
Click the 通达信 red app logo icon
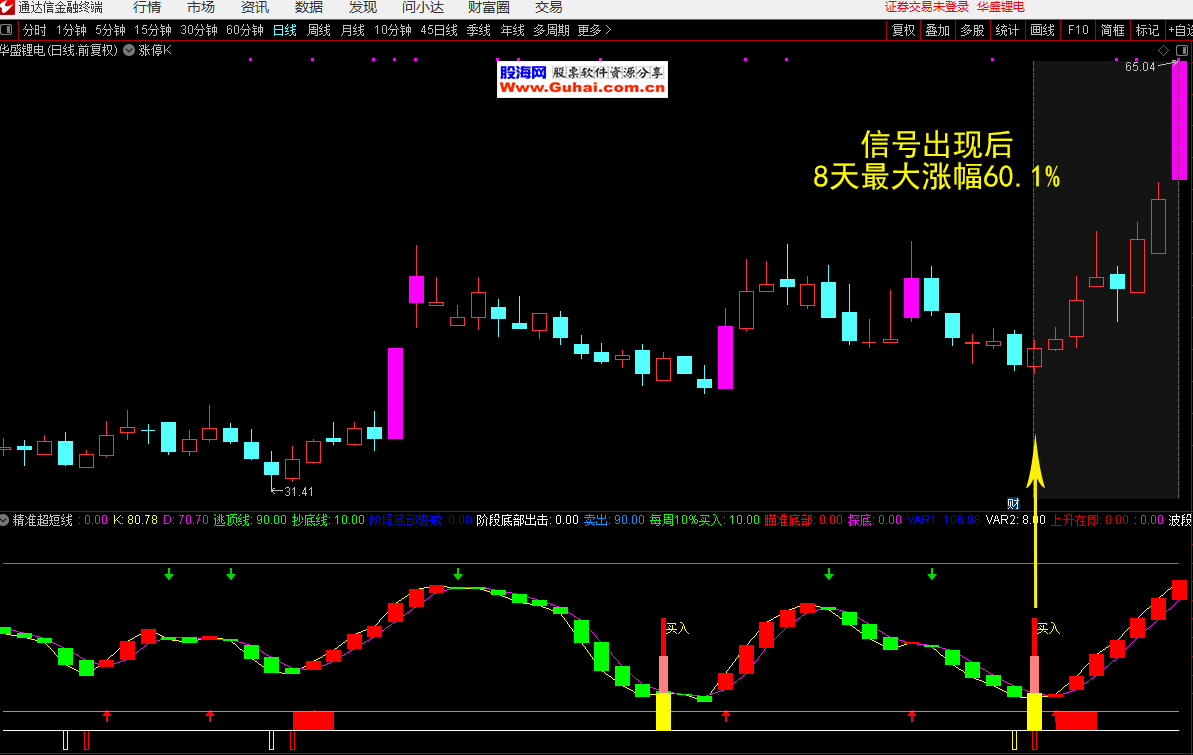coord(8,8)
